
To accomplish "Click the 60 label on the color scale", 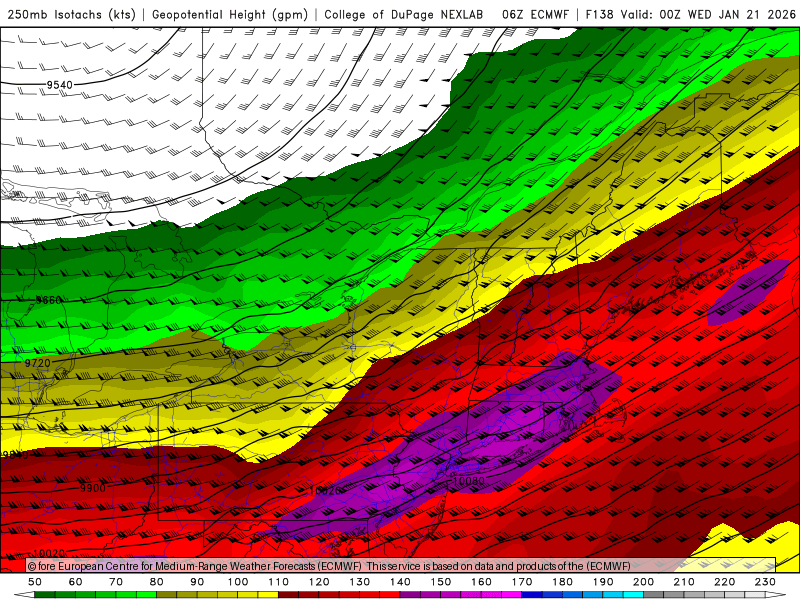I will (75, 582).
